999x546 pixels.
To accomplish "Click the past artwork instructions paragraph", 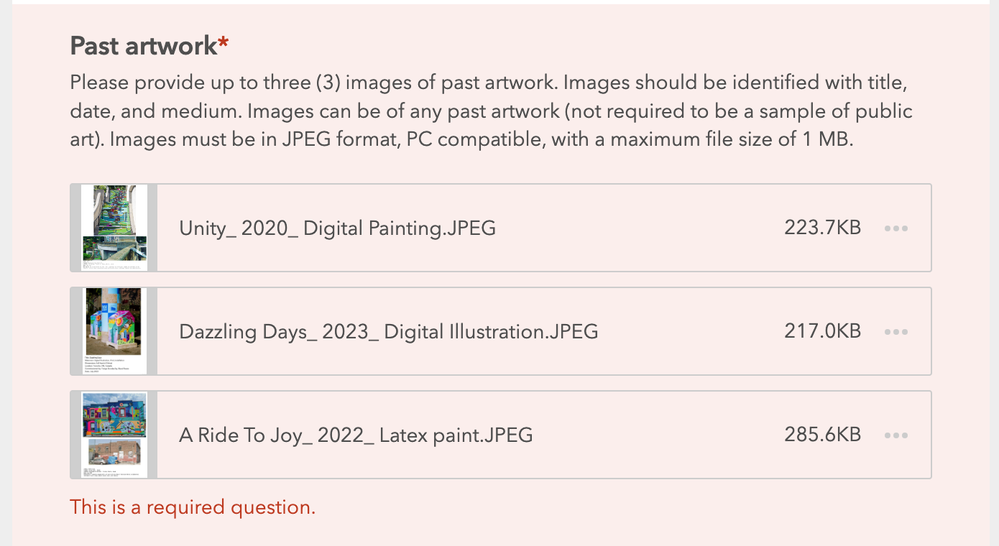I will pyautogui.click(x=490, y=111).
